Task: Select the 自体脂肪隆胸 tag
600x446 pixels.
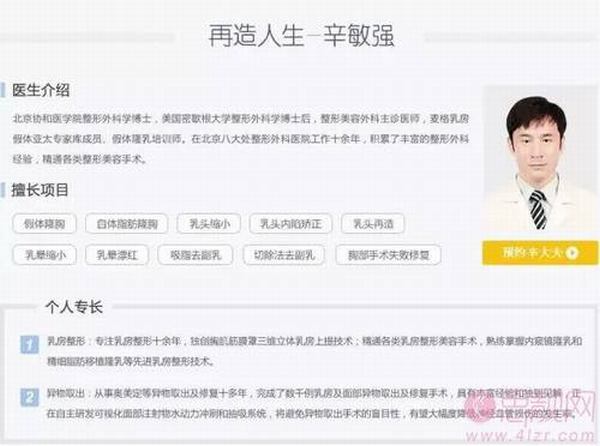Action: (x=127, y=223)
